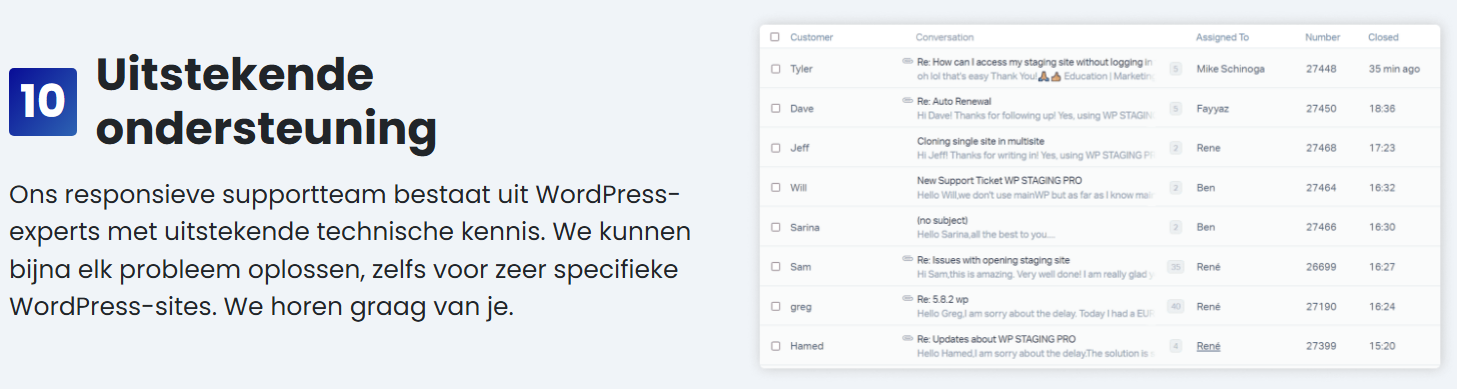Click the attachment icon on Tyler's conversation
Viewport: 1457px width, 389px height.
click(x=908, y=62)
